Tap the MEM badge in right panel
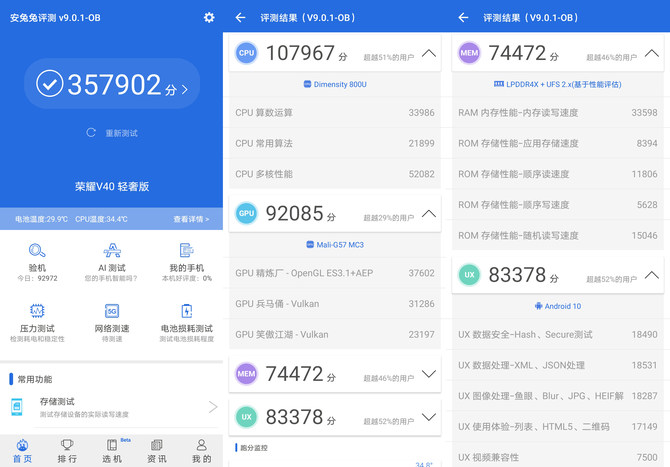 click(x=469, y=53)
